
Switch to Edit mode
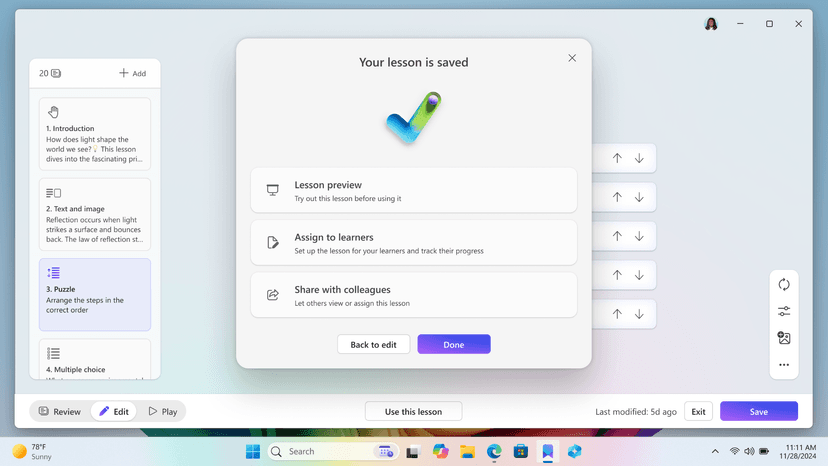tap(114, 412)
